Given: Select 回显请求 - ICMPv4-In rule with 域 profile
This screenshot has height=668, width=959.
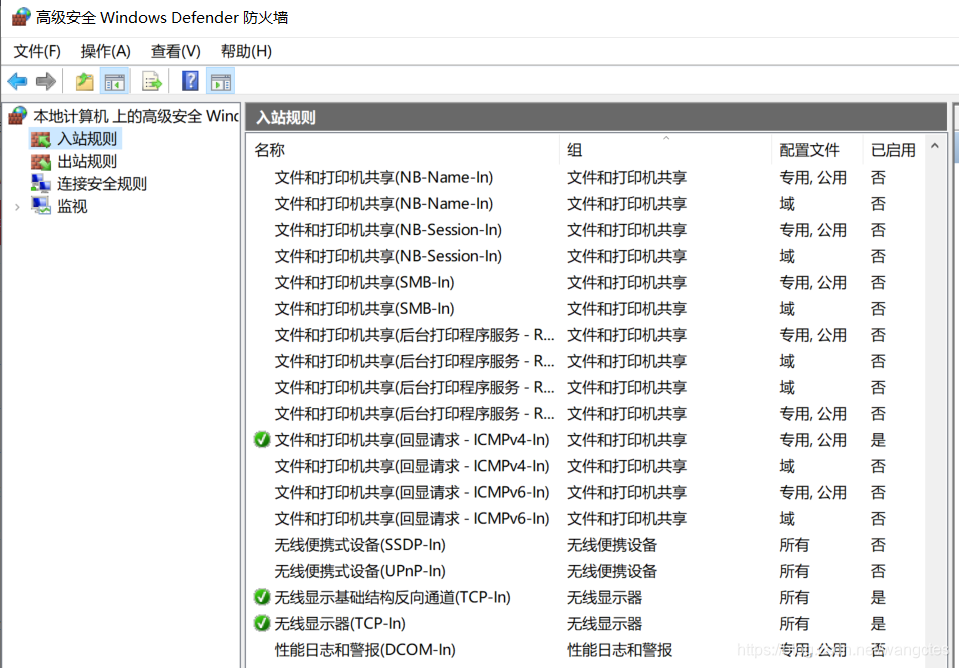Looking at the screenshot, I should coord(412,466).
